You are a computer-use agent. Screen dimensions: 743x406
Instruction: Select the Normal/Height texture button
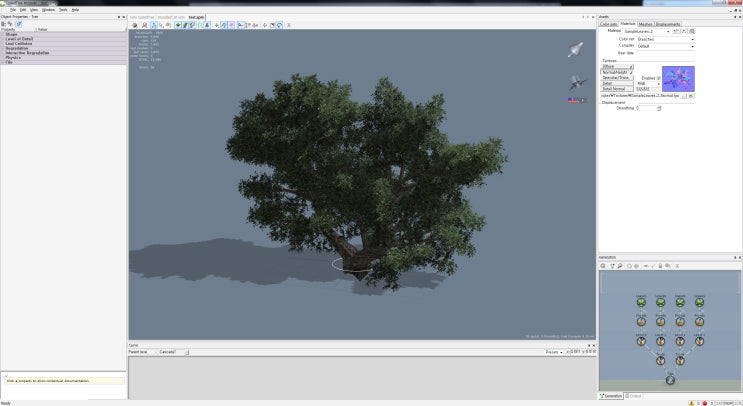pyautogui.click(x=616, y=72)
